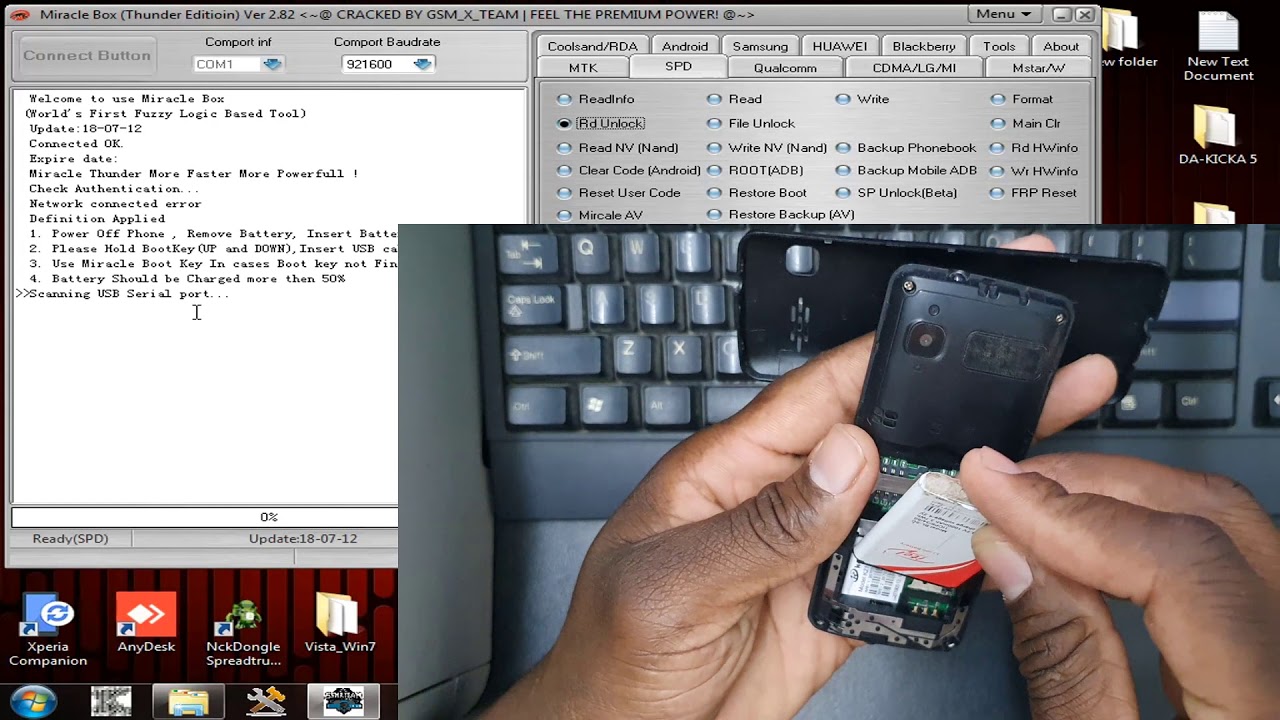
Task: Open the Windows Start menu orb
Action: [32, 702]
